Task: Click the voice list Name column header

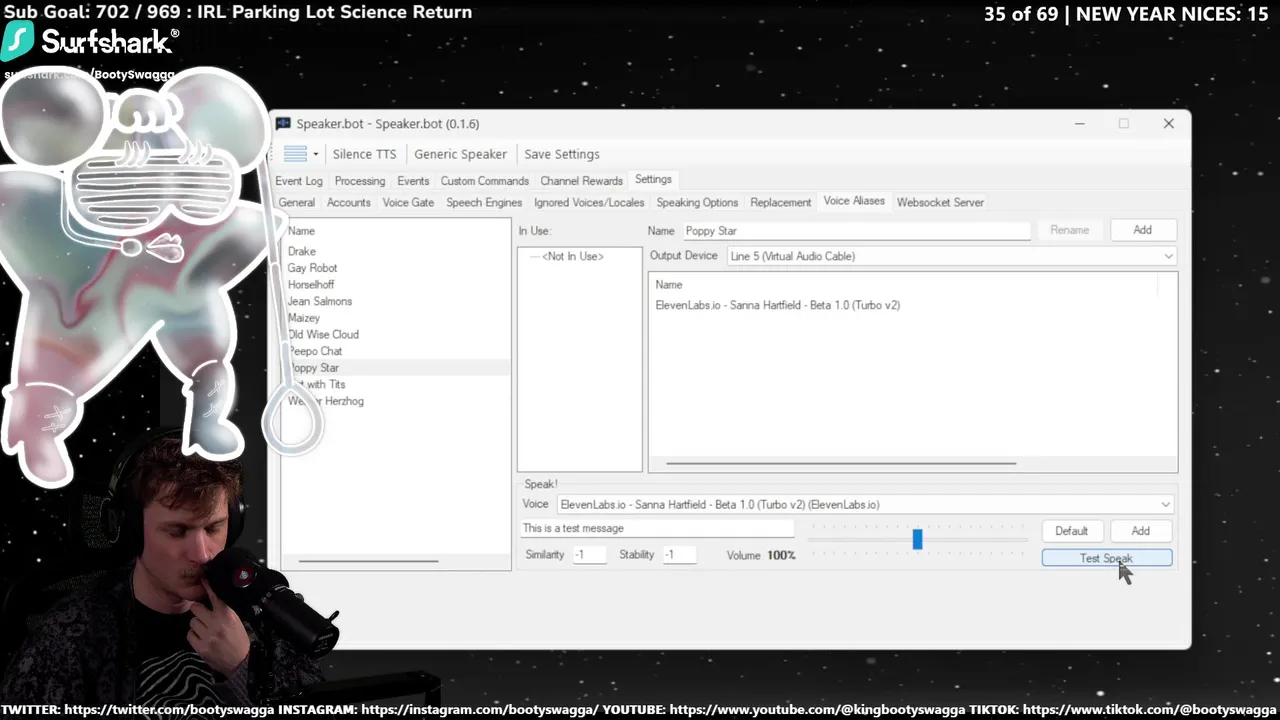Action: [x=669, y=285]
